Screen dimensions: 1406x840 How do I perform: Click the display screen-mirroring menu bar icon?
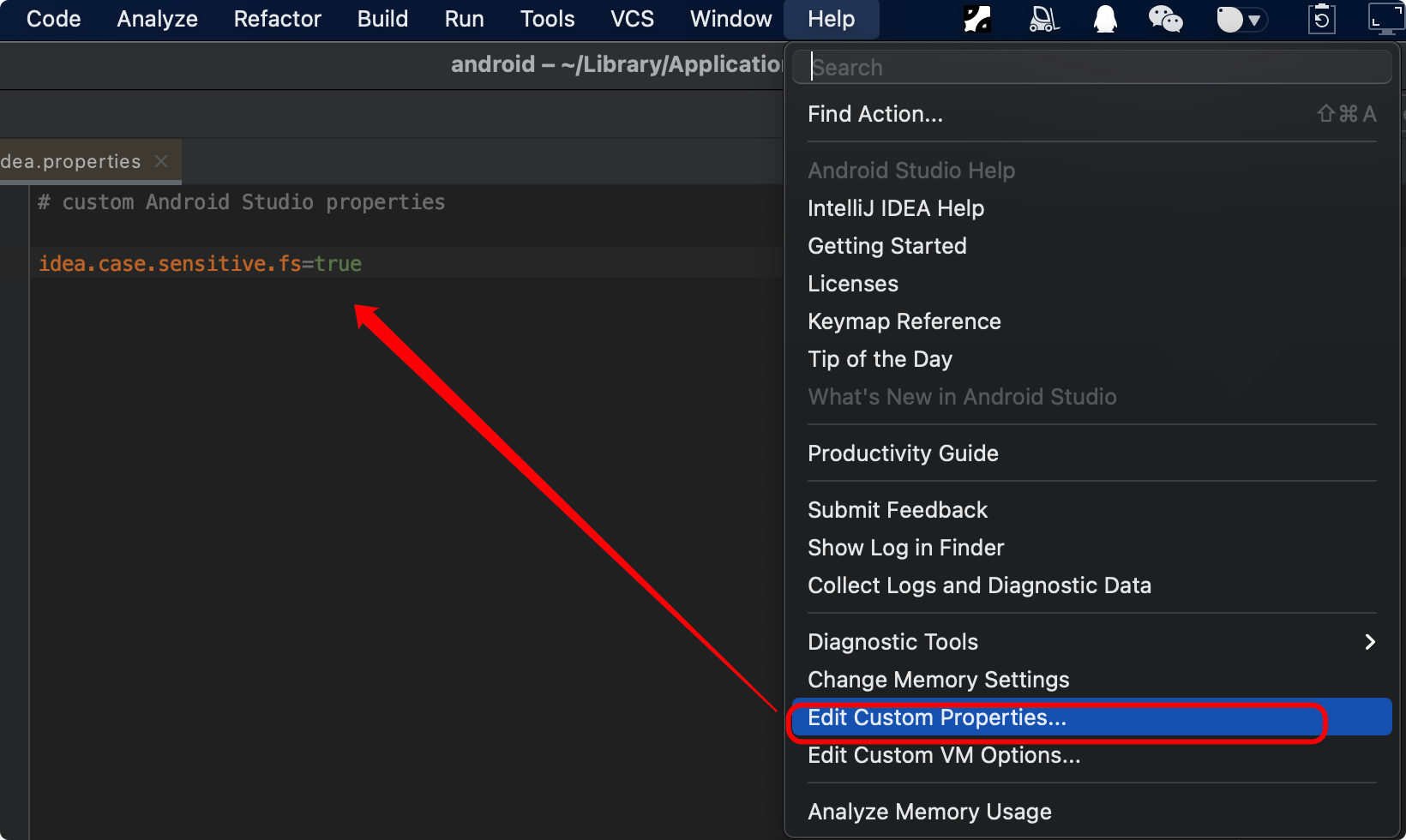[x=1386, y=19]
